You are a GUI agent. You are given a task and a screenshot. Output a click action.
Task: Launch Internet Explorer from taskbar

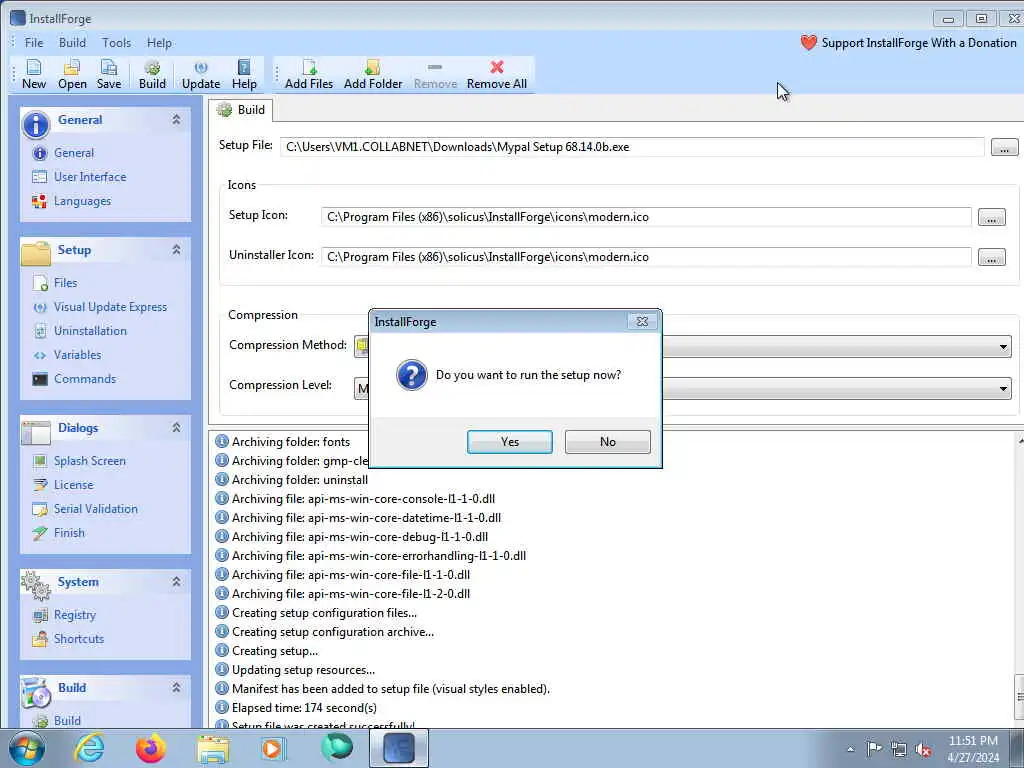(x=89, y=748)
